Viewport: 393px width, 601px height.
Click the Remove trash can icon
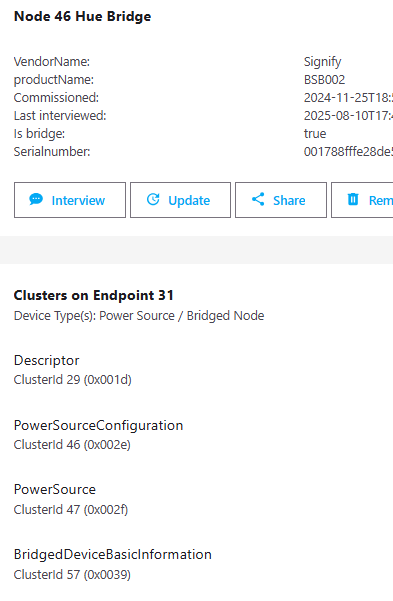[353, 199]
